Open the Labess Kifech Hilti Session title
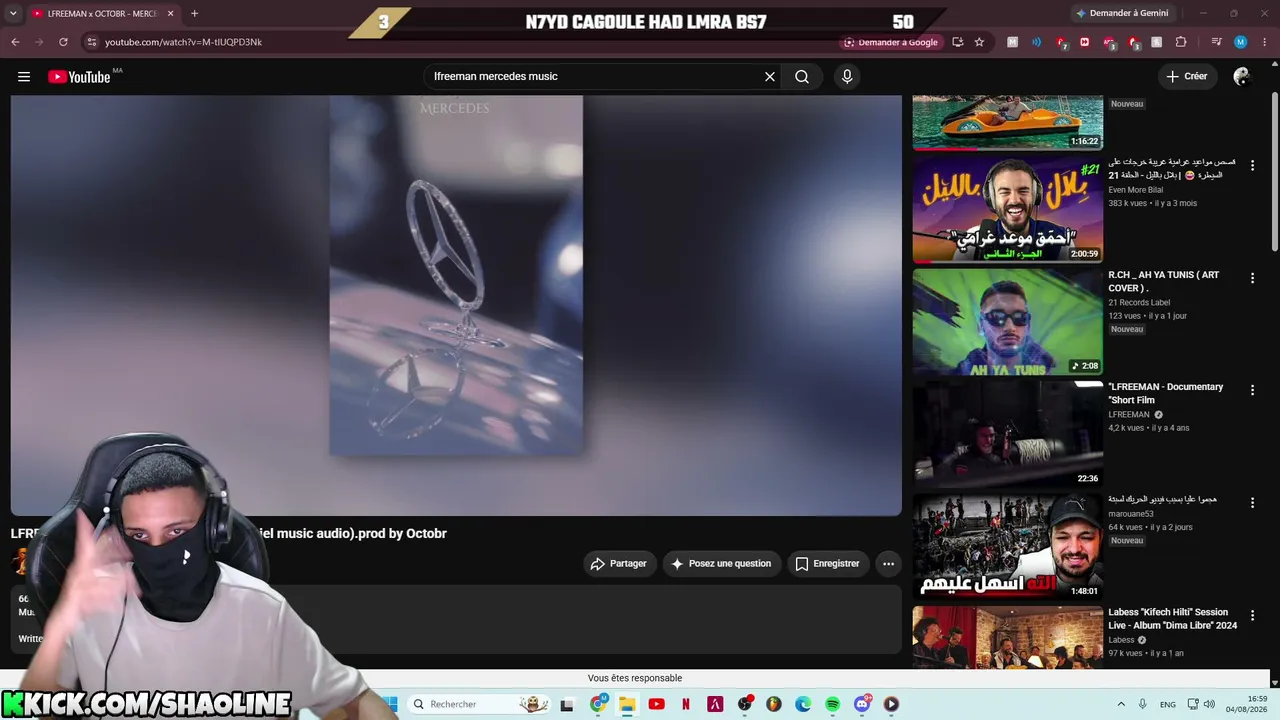1280x720 pixels. coord(1172,619)
